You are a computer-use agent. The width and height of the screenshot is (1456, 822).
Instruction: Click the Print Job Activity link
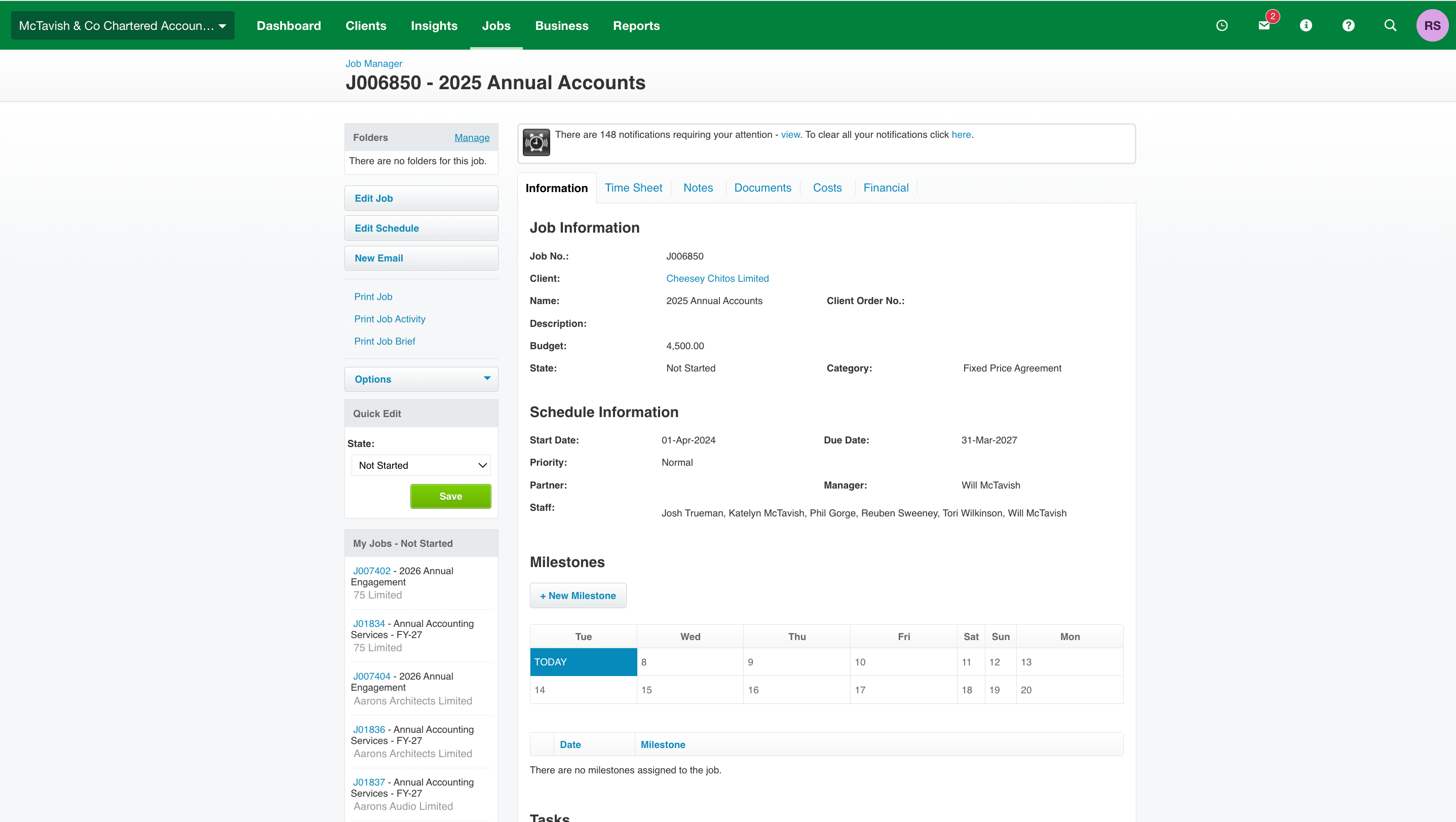390,319
